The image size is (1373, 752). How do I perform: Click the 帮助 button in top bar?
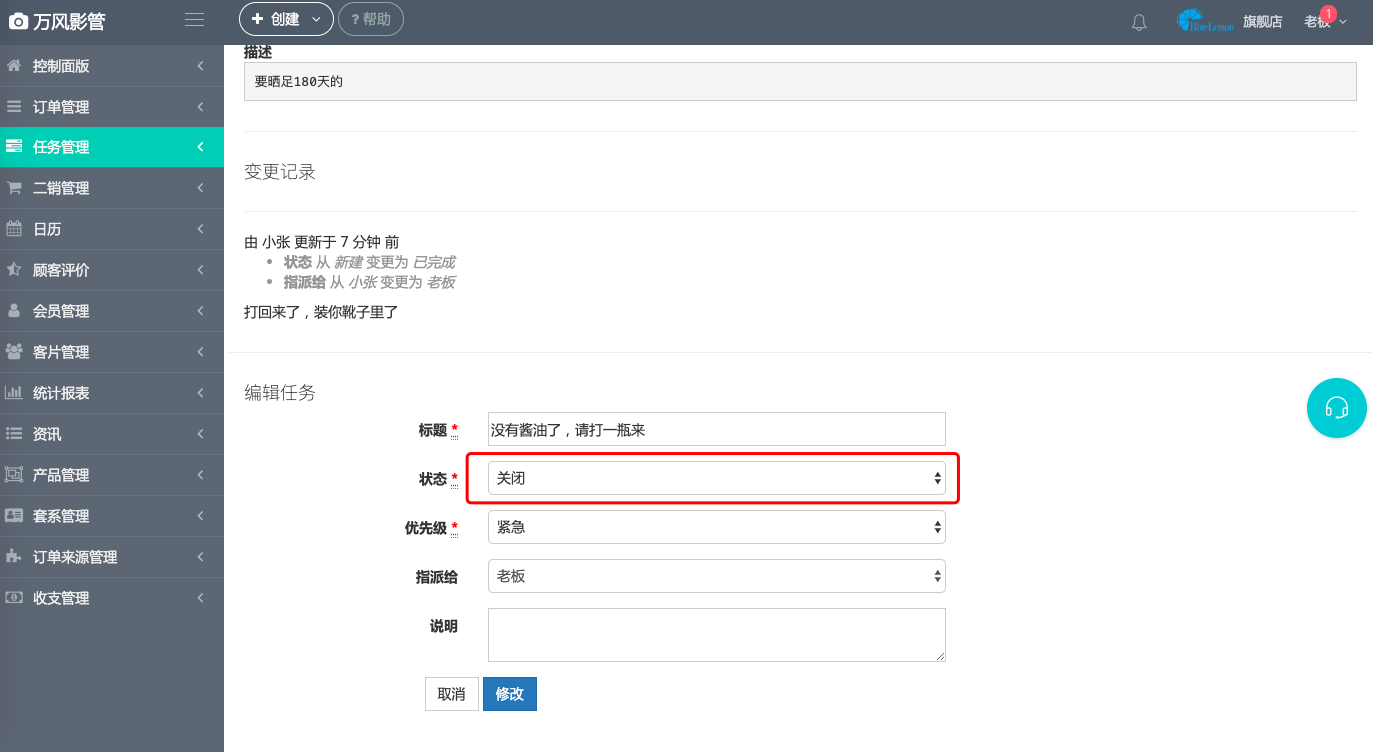[x=371, y=19]
